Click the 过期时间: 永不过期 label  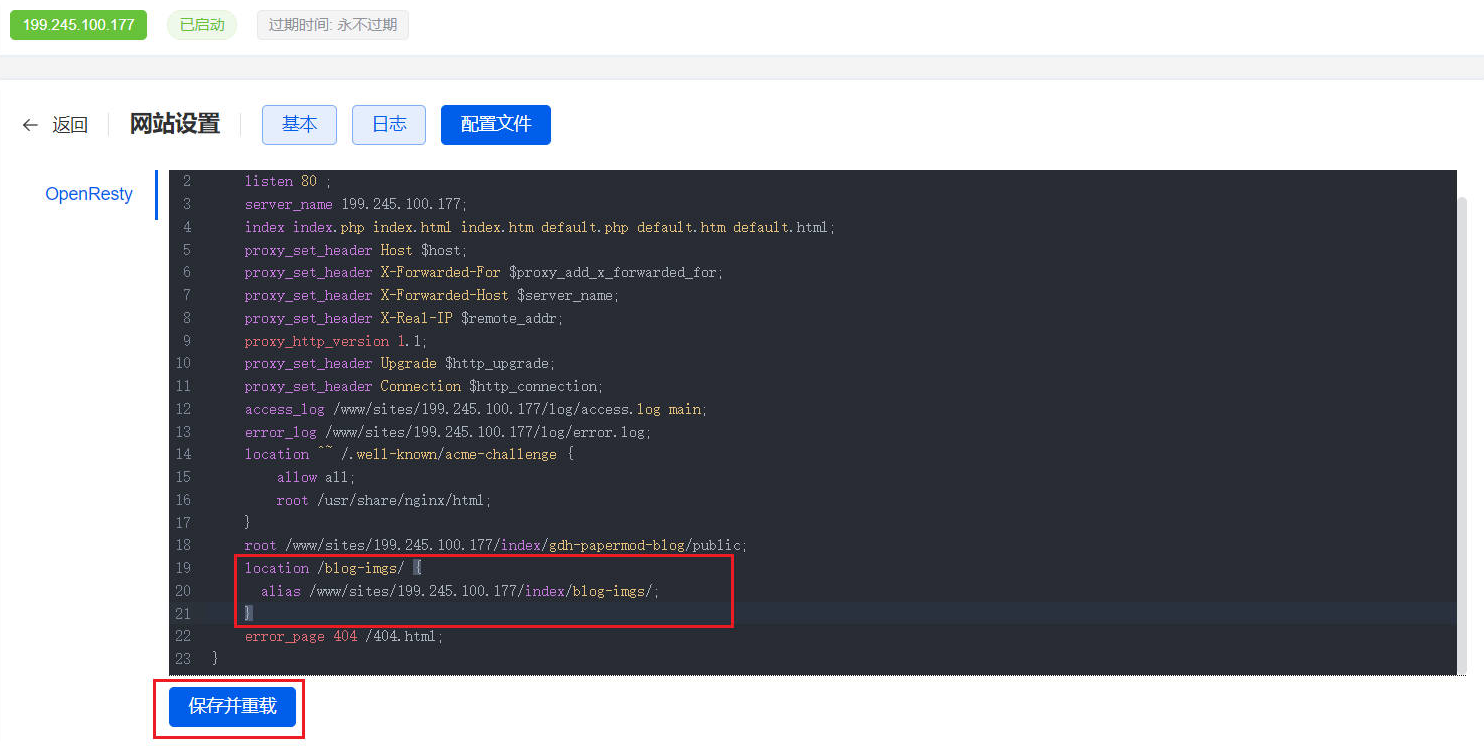click(x=333, y=25)
